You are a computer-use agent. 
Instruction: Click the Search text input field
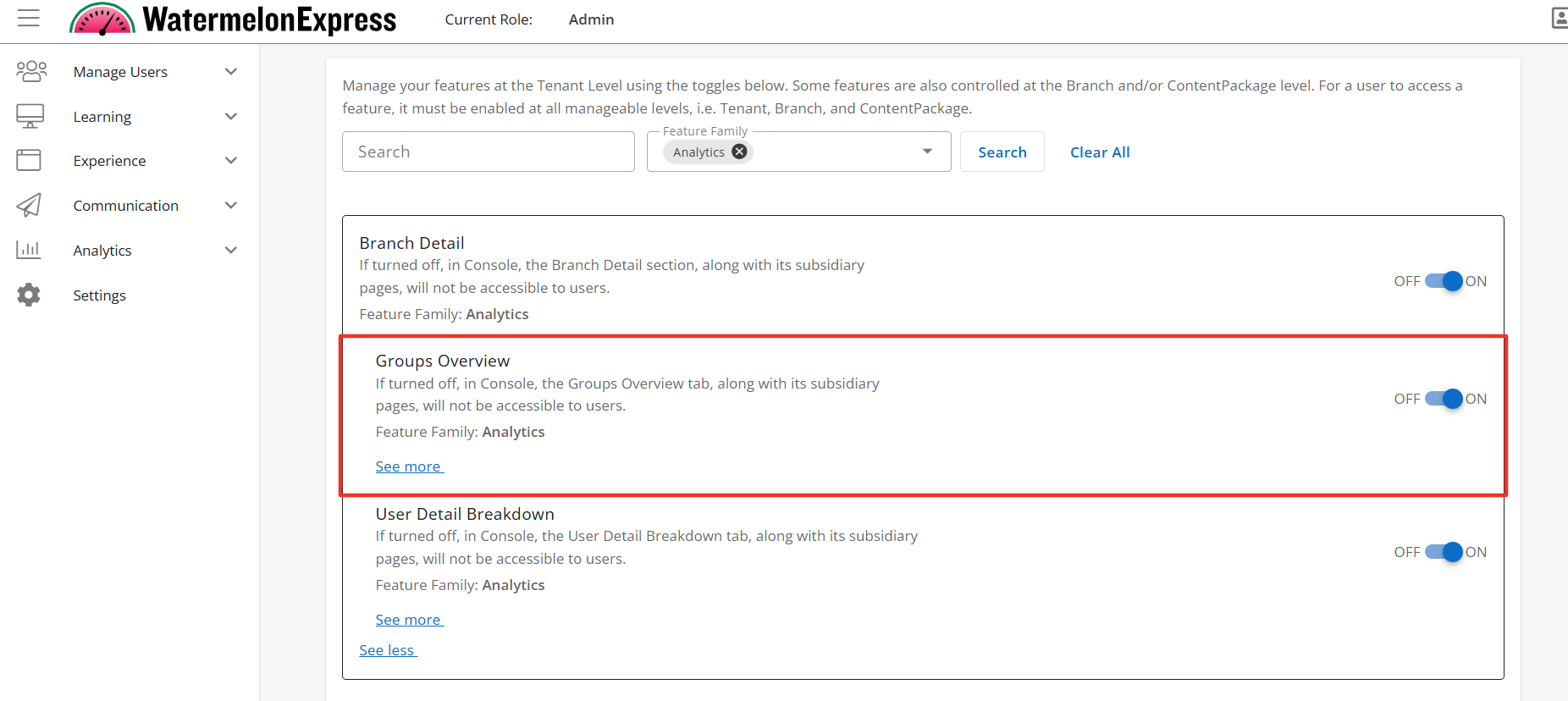[489, 152]
